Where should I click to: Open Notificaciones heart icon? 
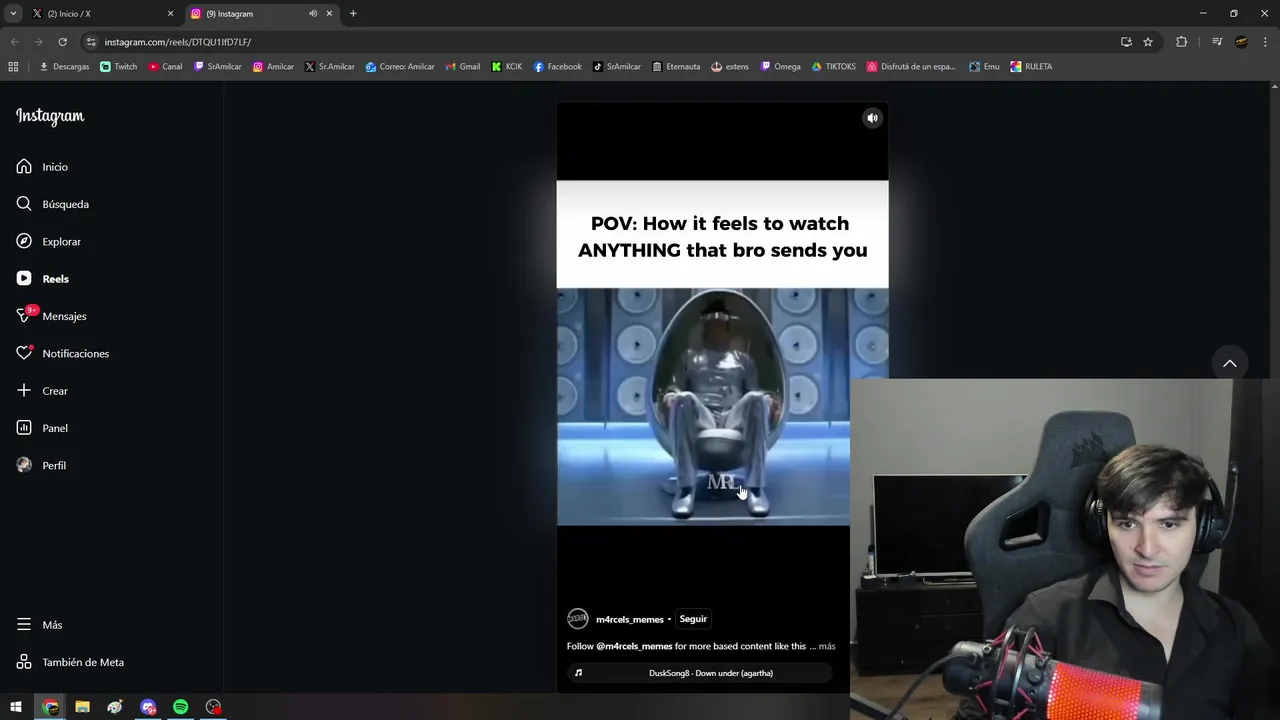point(24,353)
